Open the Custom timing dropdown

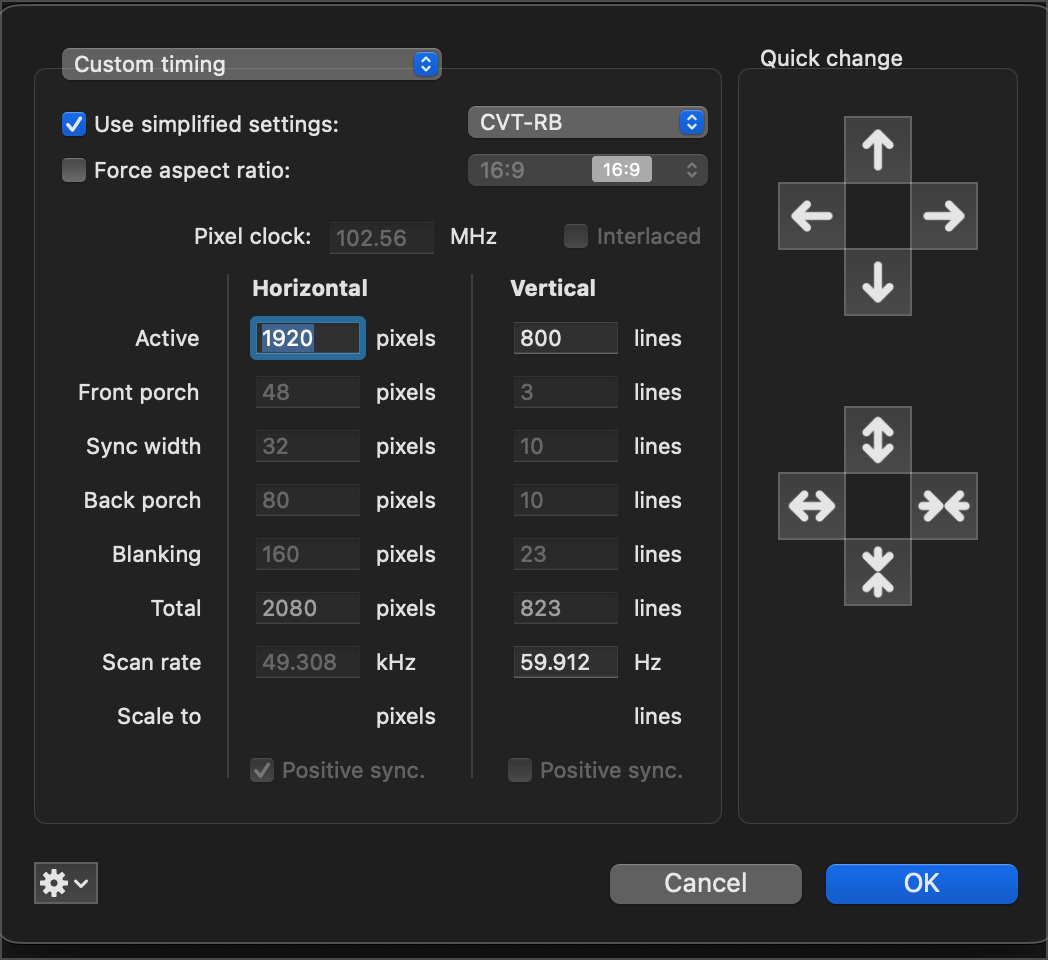[251, 64]
